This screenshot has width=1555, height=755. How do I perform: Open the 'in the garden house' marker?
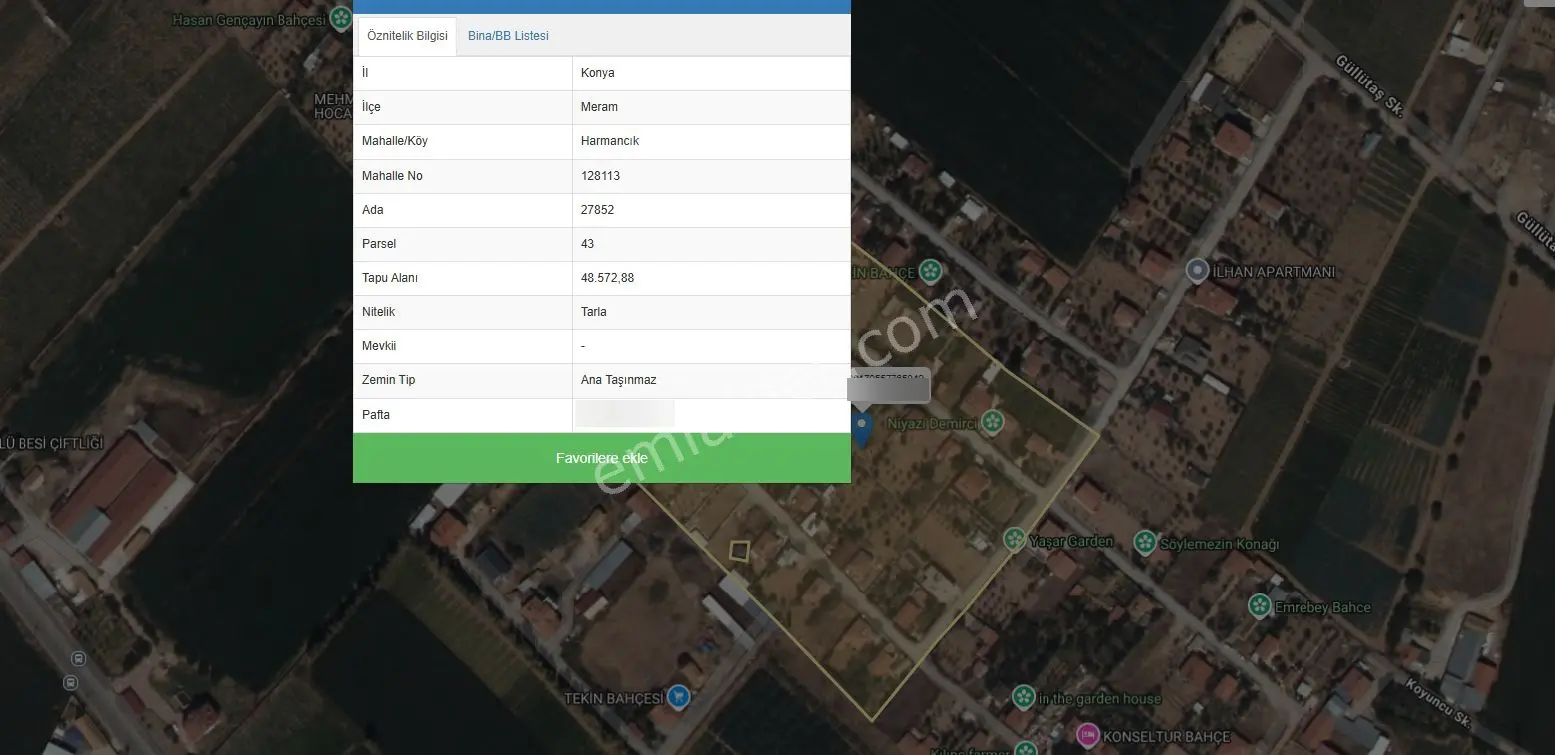[x=1023, y=697]
